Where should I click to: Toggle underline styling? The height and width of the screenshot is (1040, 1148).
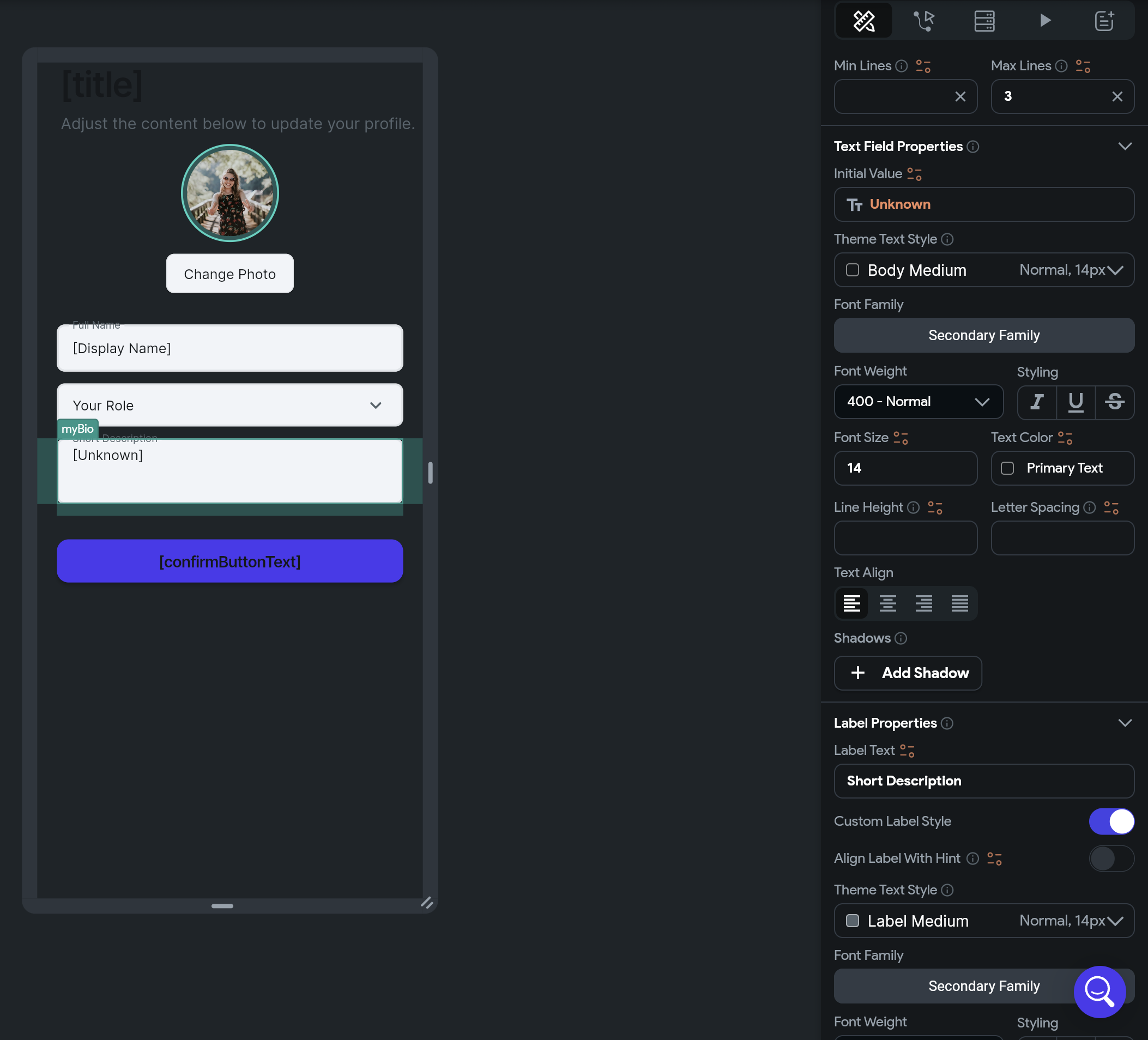[x=1075, y=402]
